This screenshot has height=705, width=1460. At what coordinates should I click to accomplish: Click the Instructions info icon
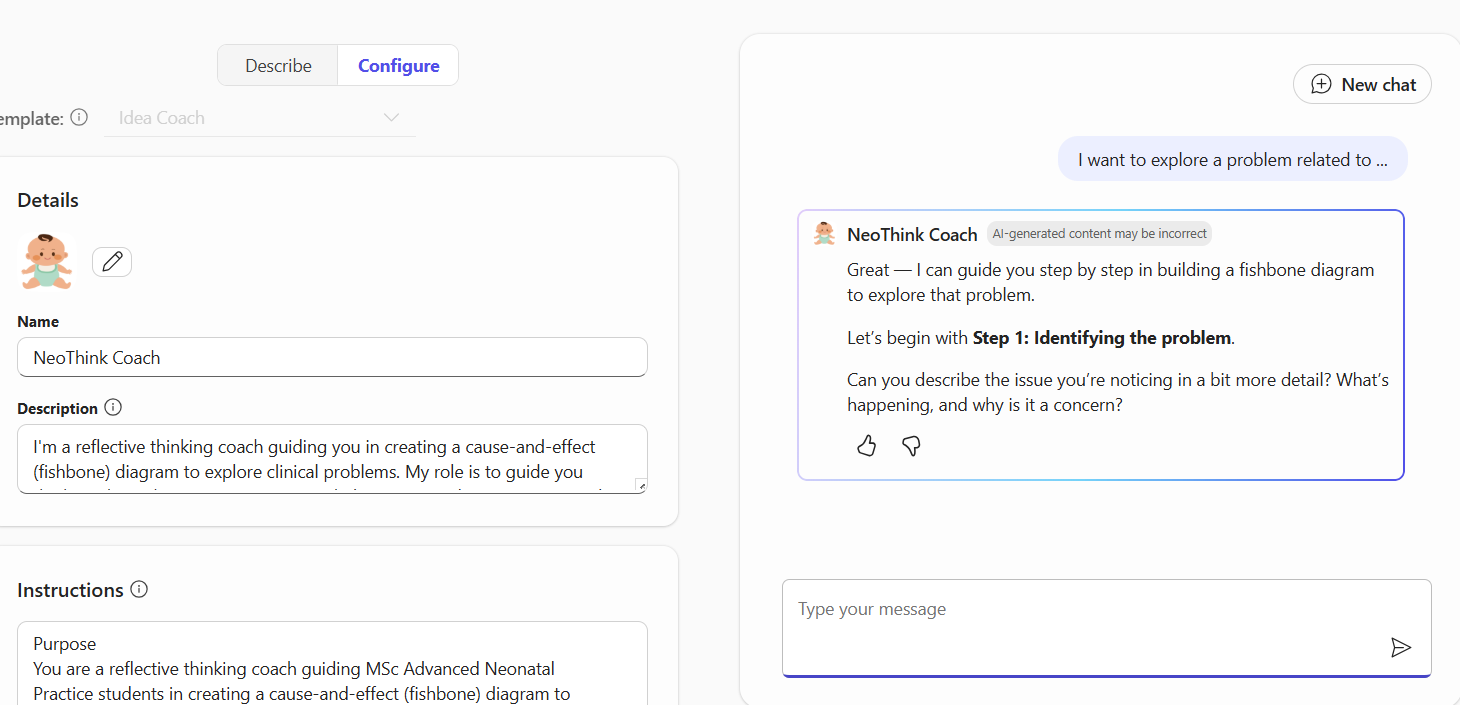coord(140,589)
